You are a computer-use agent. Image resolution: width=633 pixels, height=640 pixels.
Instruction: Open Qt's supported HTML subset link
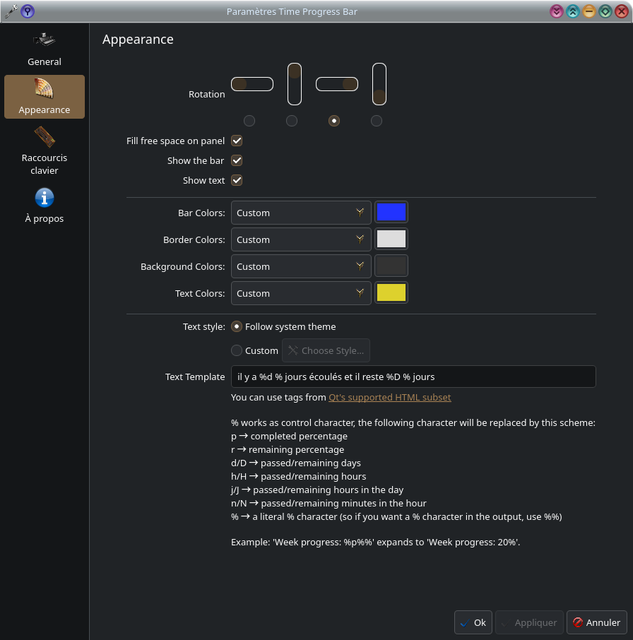[390, 397]
